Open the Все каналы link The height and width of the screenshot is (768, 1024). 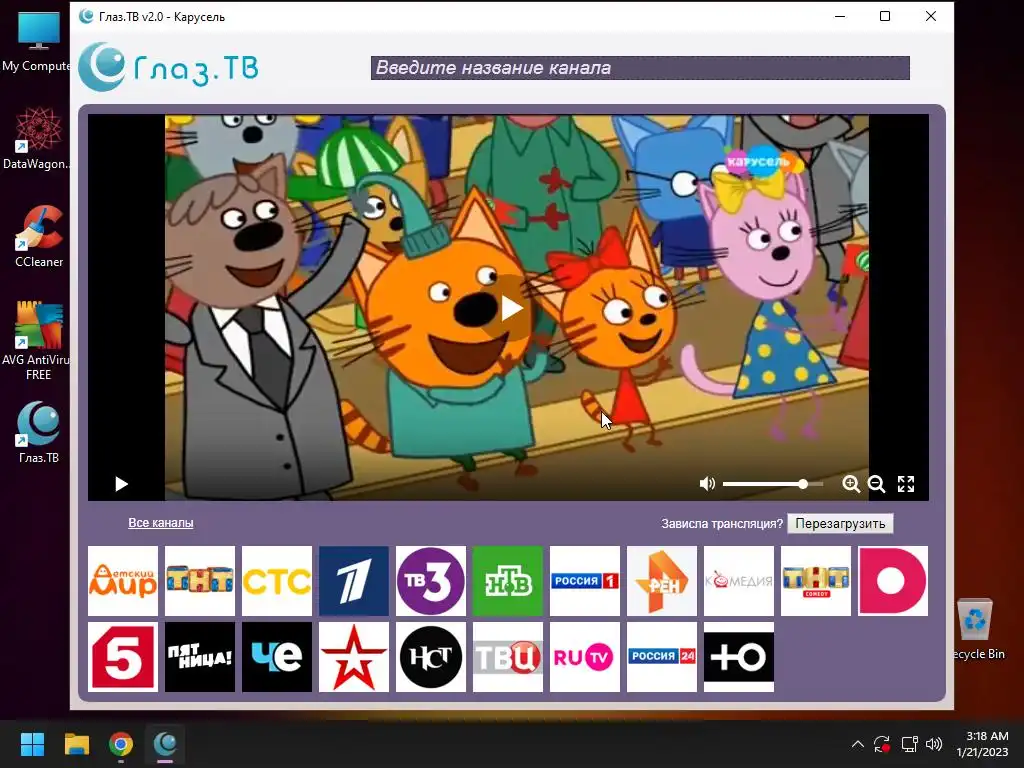click(x=161, y=522)
